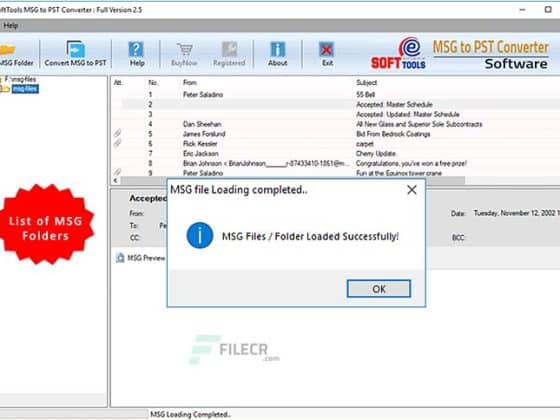This screenshot has height=420, width=560.
Task: Select email from Brian Johnson
Action: pos(336,163)
